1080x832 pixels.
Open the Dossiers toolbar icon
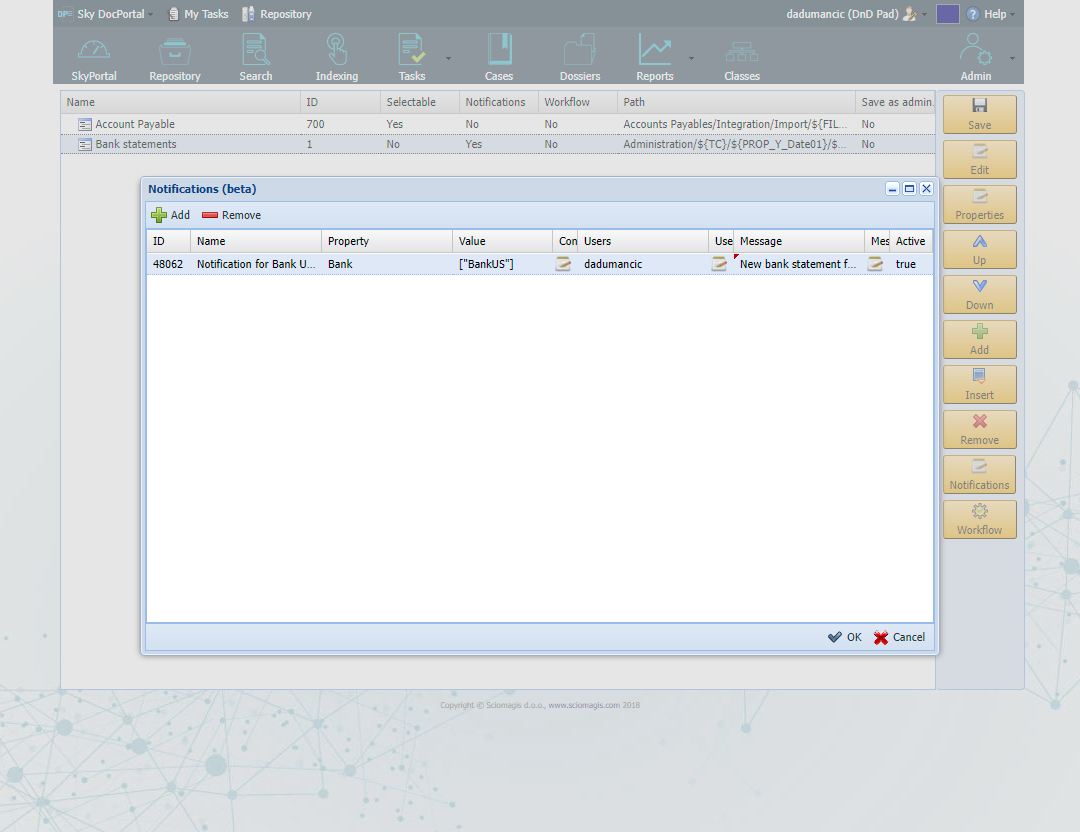tap(580, 56)
